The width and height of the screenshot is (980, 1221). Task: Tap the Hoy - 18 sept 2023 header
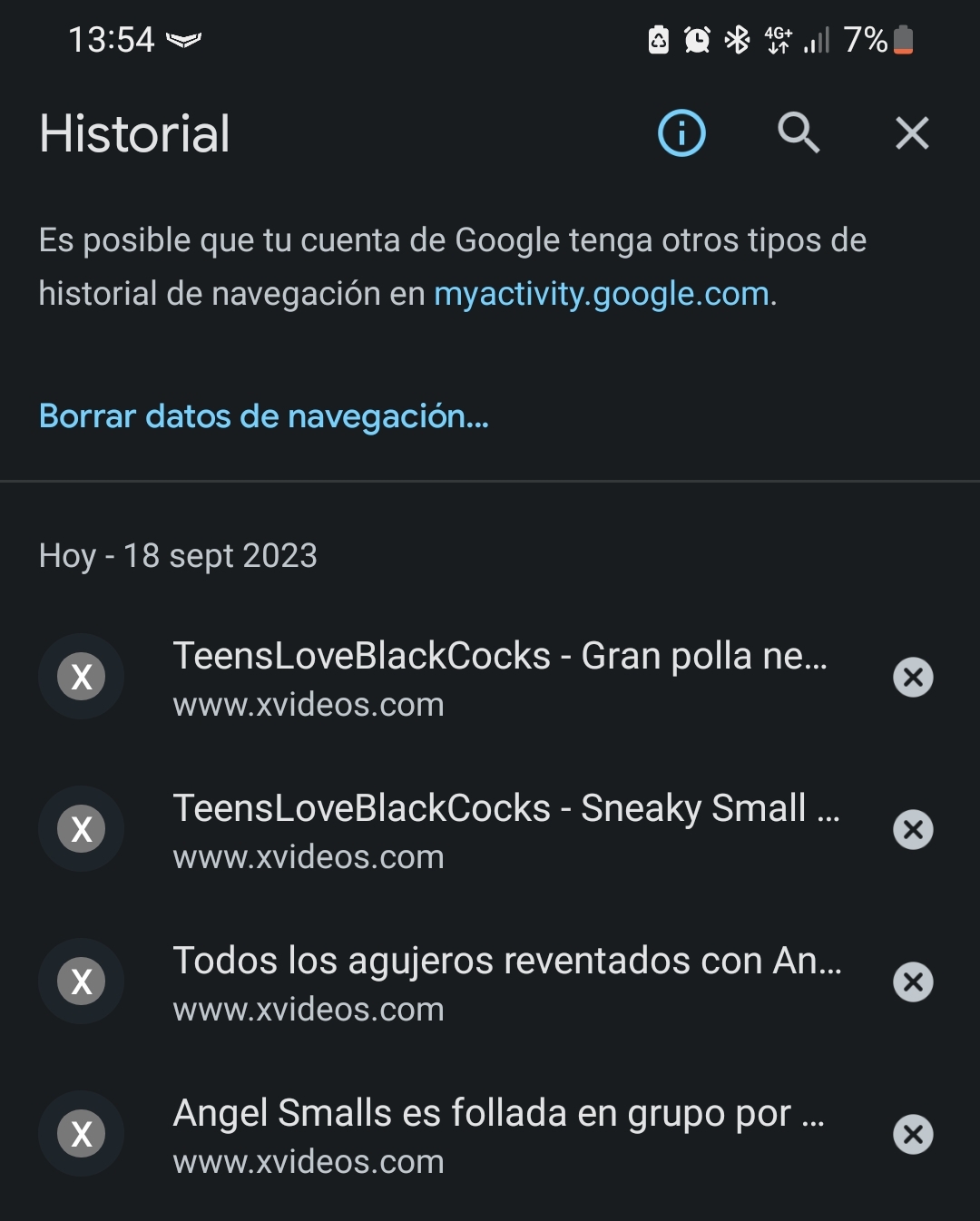click(x=178, y=555)
